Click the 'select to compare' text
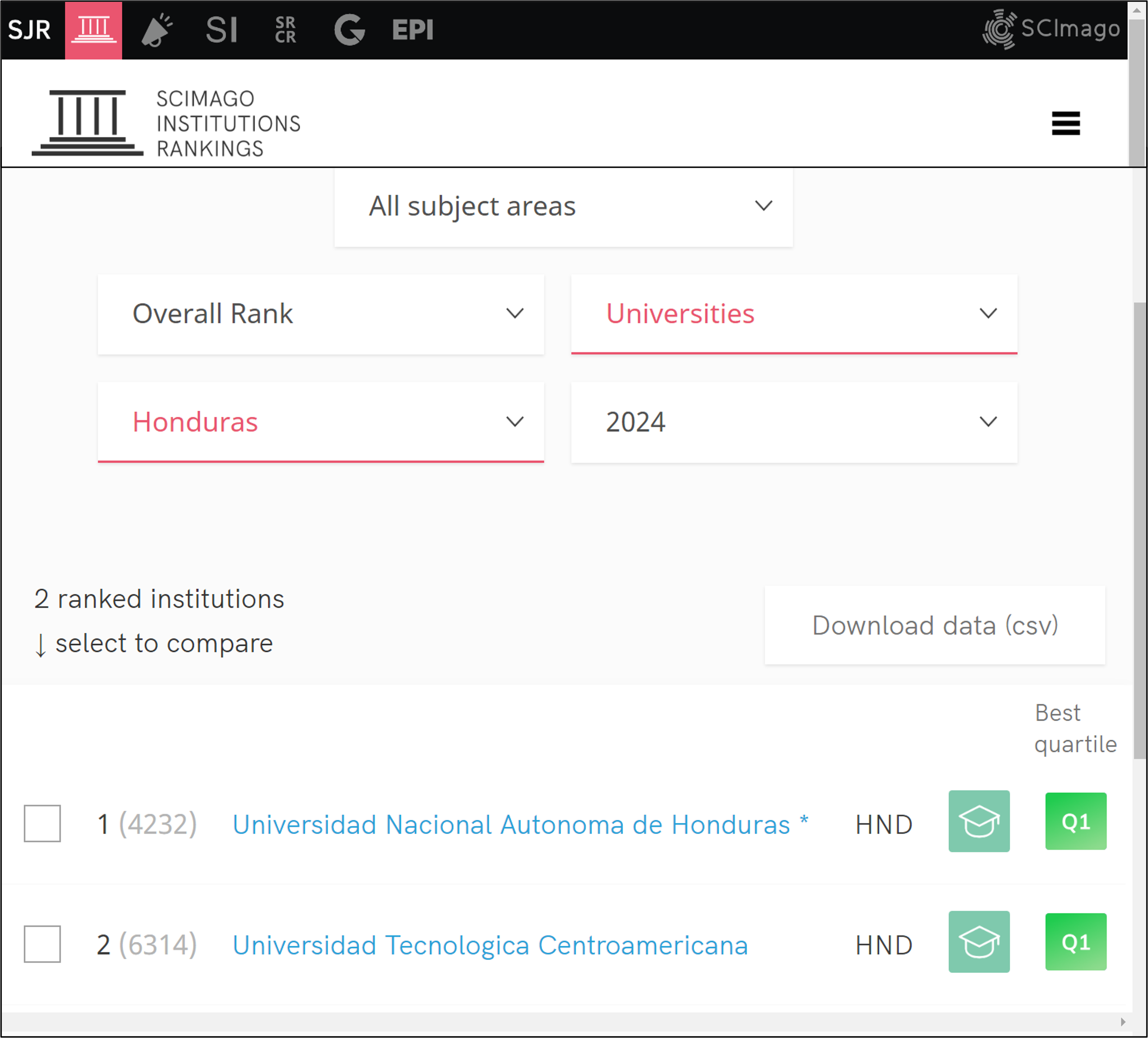 164,643
